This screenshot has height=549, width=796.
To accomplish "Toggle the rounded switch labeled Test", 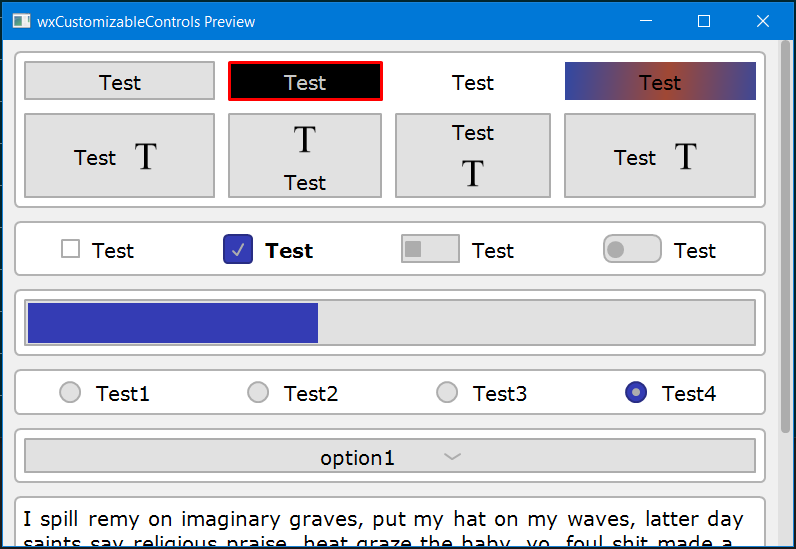I will 632,249.
